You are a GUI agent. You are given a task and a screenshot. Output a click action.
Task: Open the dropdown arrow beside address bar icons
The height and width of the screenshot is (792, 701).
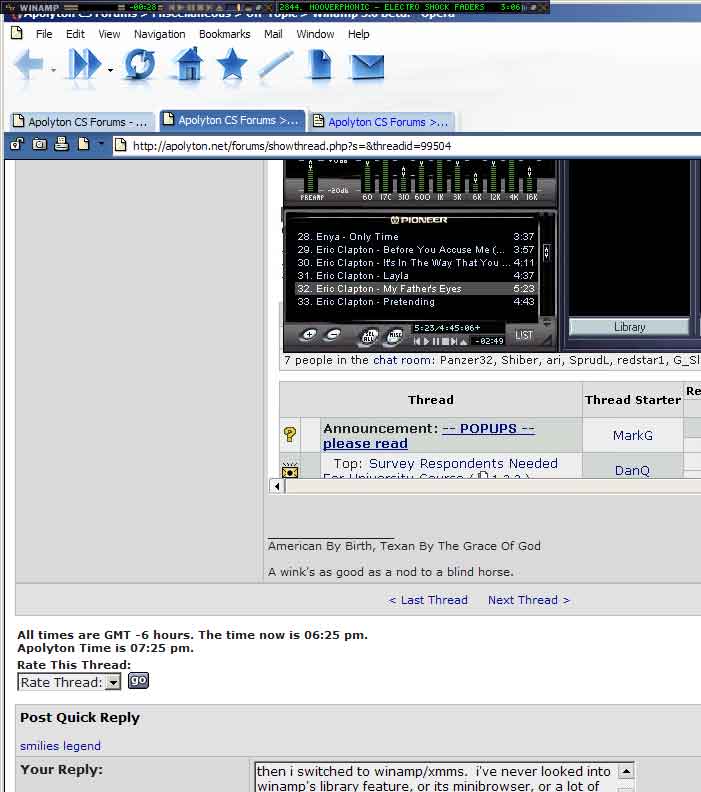pyautogui.click(x=101, y=144)
